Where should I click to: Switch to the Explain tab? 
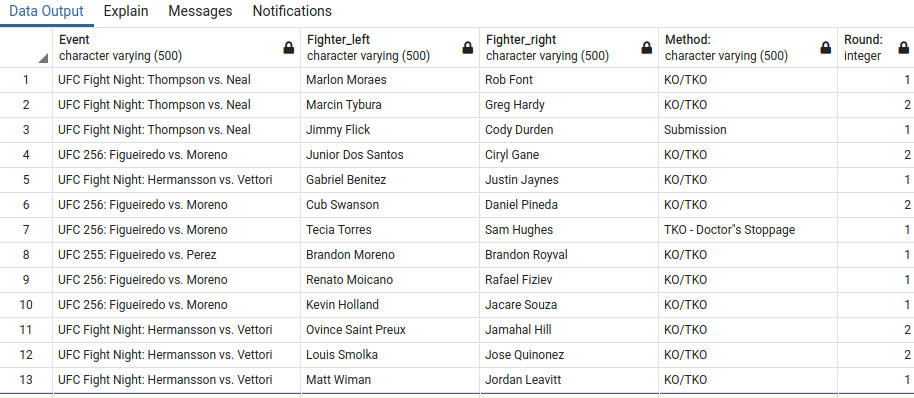(x=126, y=11)
